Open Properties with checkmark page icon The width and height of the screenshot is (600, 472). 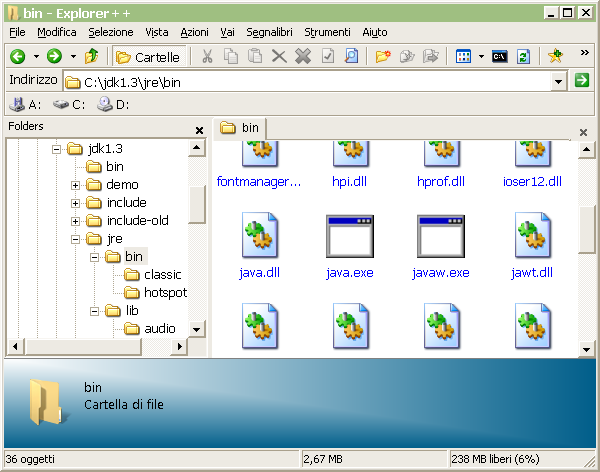[328, 57]
